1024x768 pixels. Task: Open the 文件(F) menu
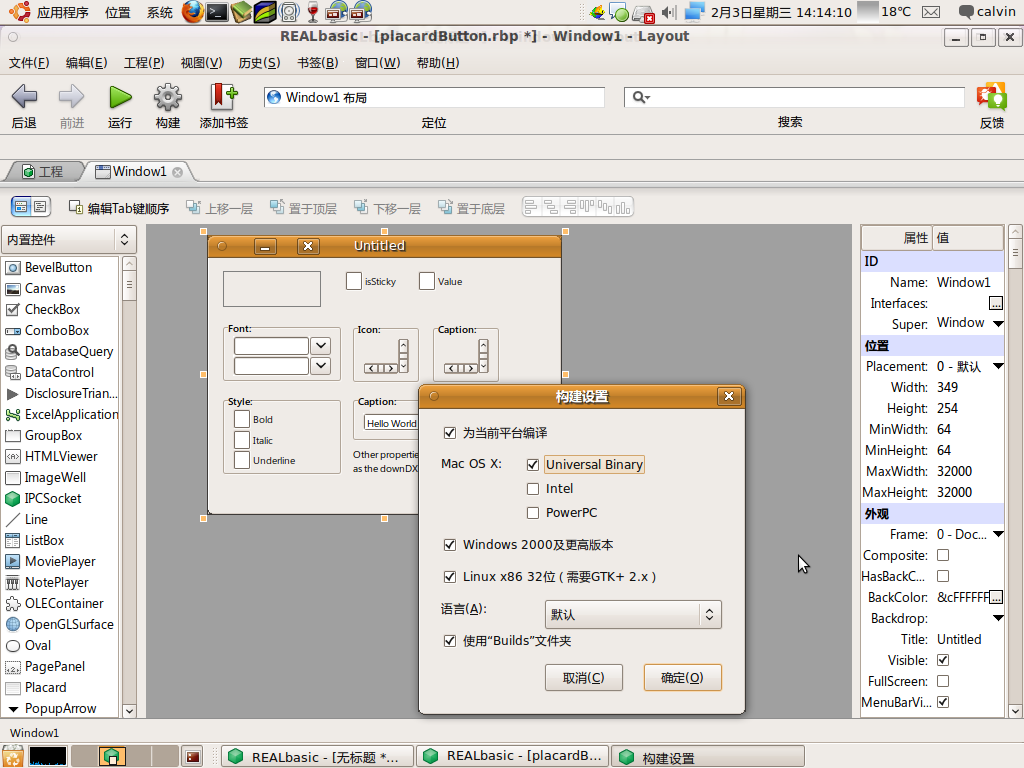click(29, 63)
